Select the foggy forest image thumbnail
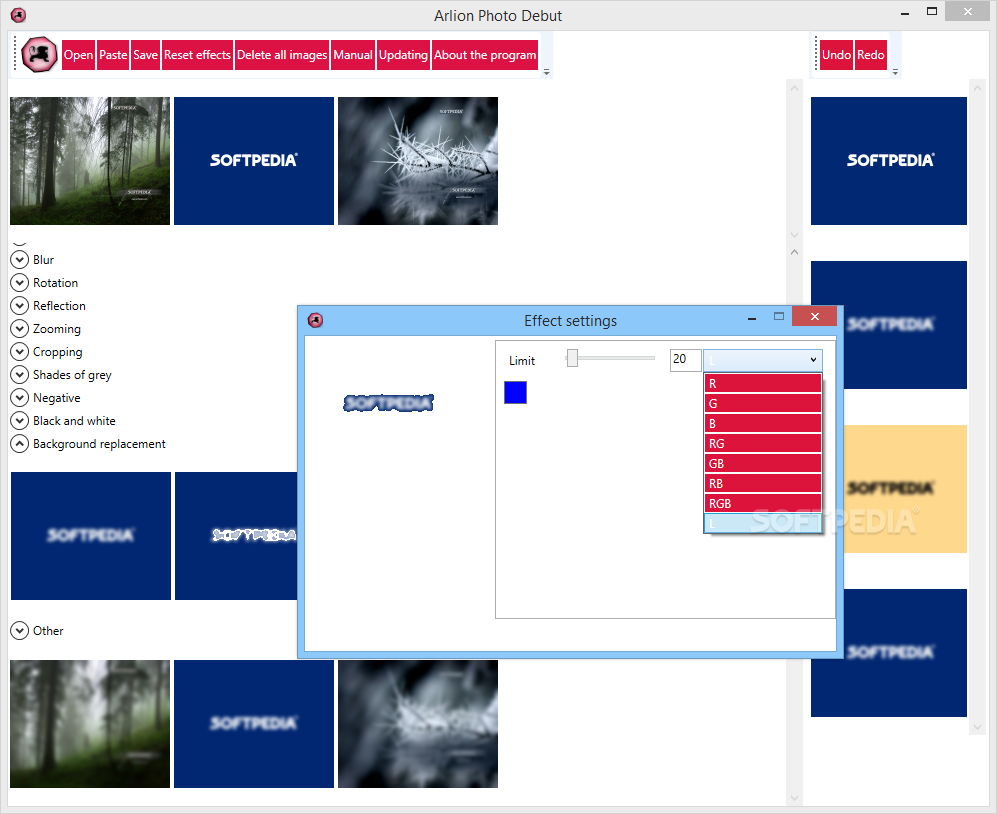This screenshot has height=814, width=997. coord(90,161)
